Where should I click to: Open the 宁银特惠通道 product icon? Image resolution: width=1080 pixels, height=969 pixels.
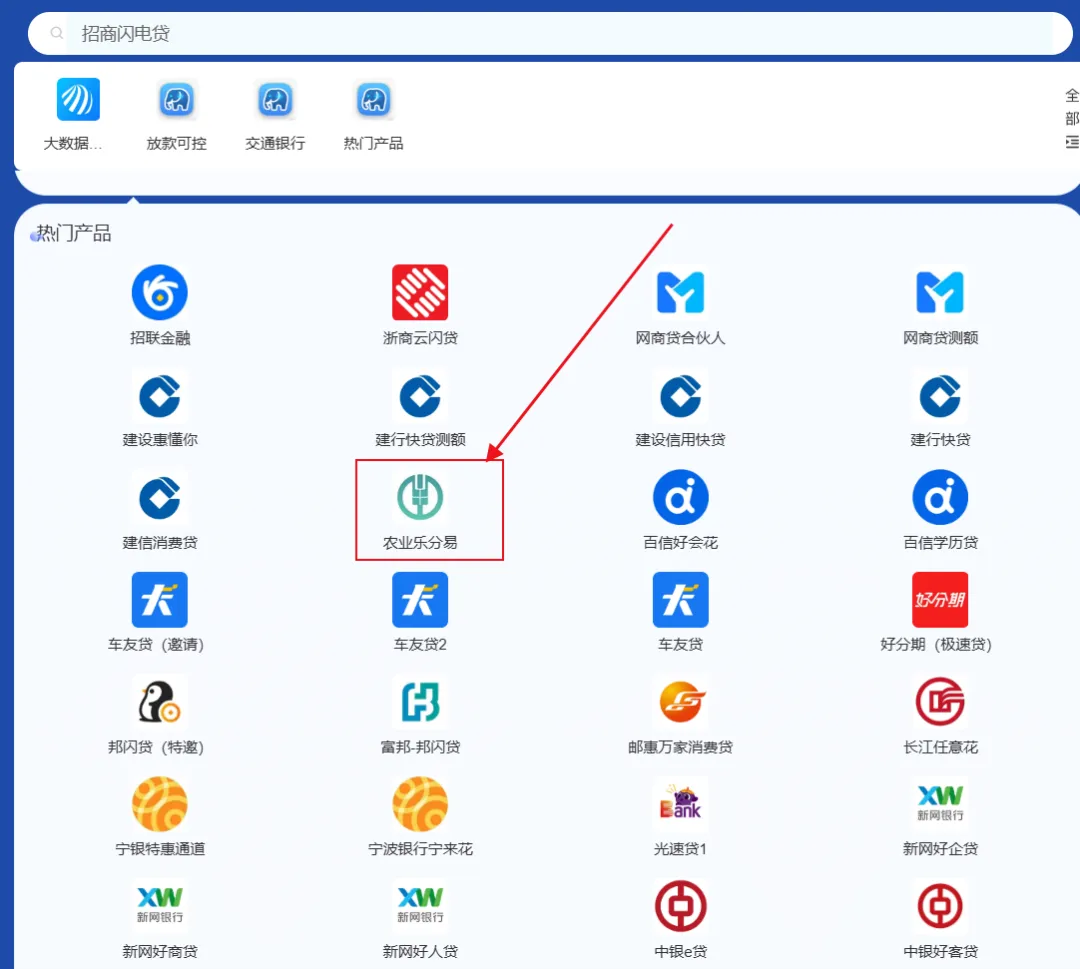(x=160, y=804)
